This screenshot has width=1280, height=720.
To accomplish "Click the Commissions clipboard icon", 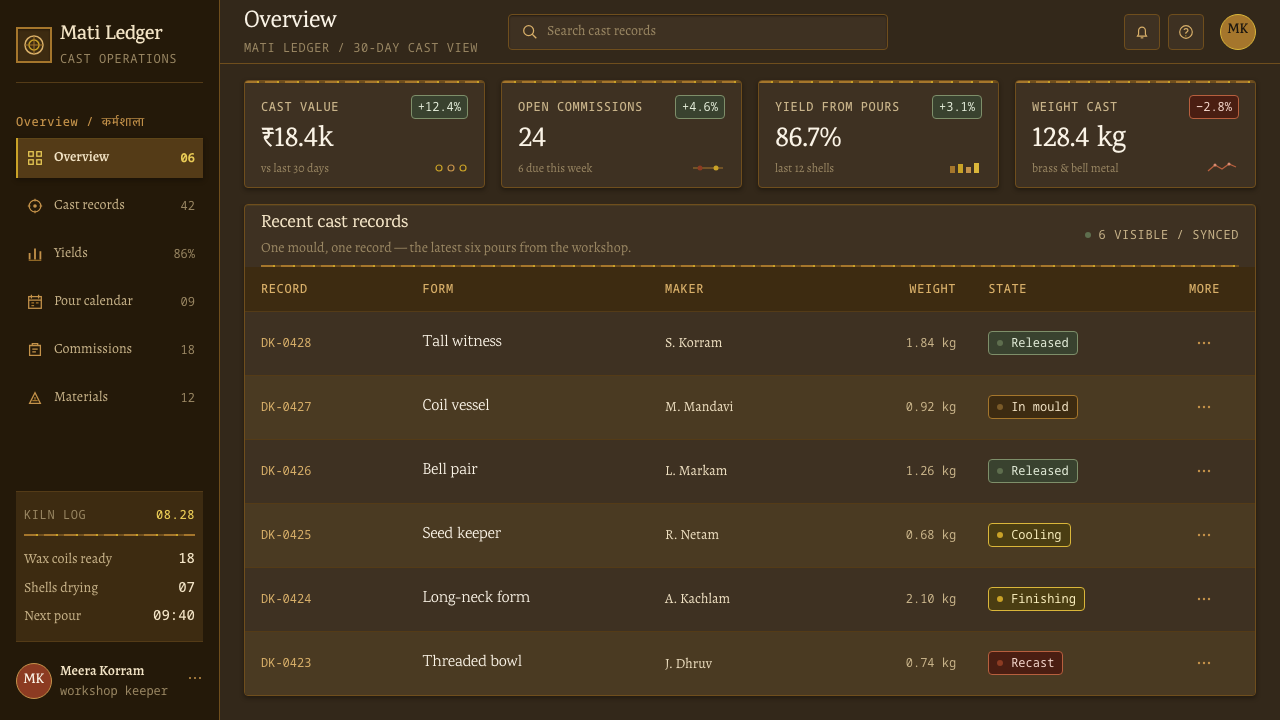I will click(35, 350).
